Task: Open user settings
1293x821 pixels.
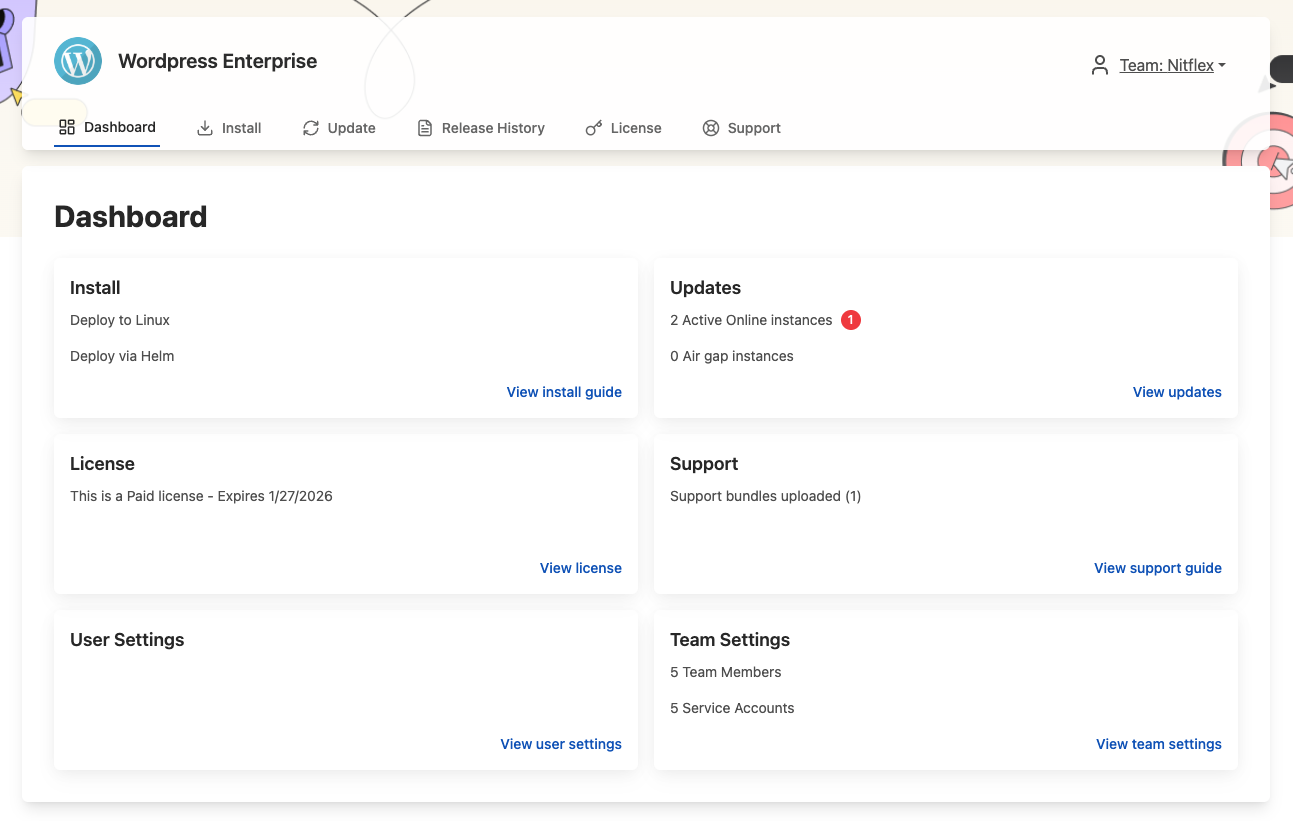Action: pos(560,744)
